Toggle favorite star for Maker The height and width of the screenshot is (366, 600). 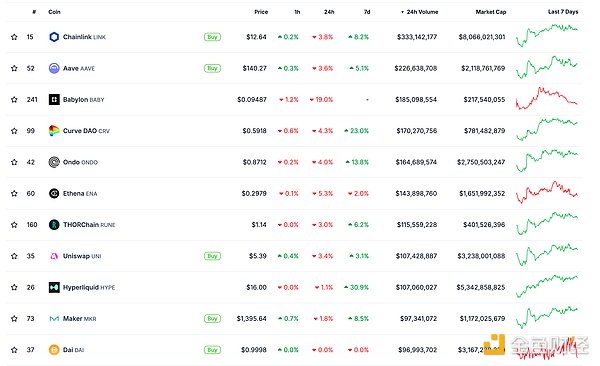click(x=14, y=318)
